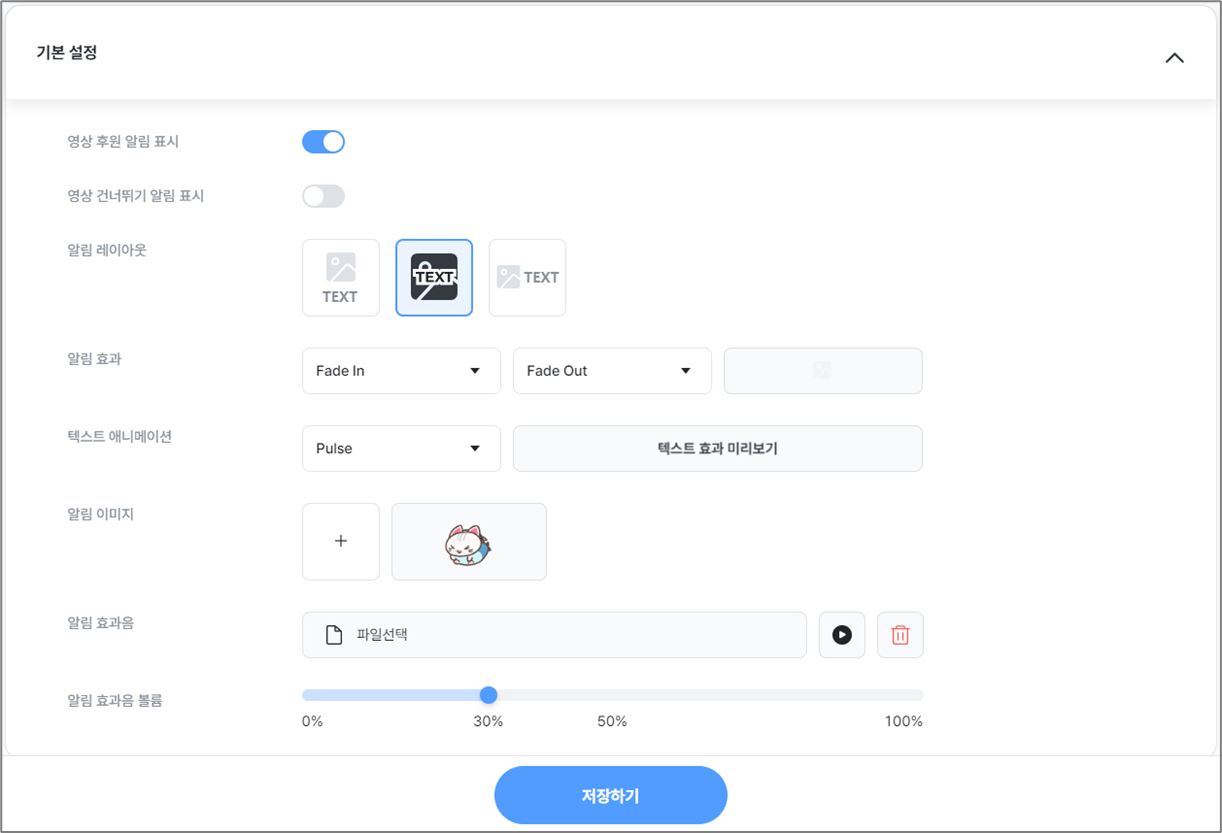Click the document icon in 파일선택 field
Viewport: 1222px width, 833px height.
(x=334, y=635)
